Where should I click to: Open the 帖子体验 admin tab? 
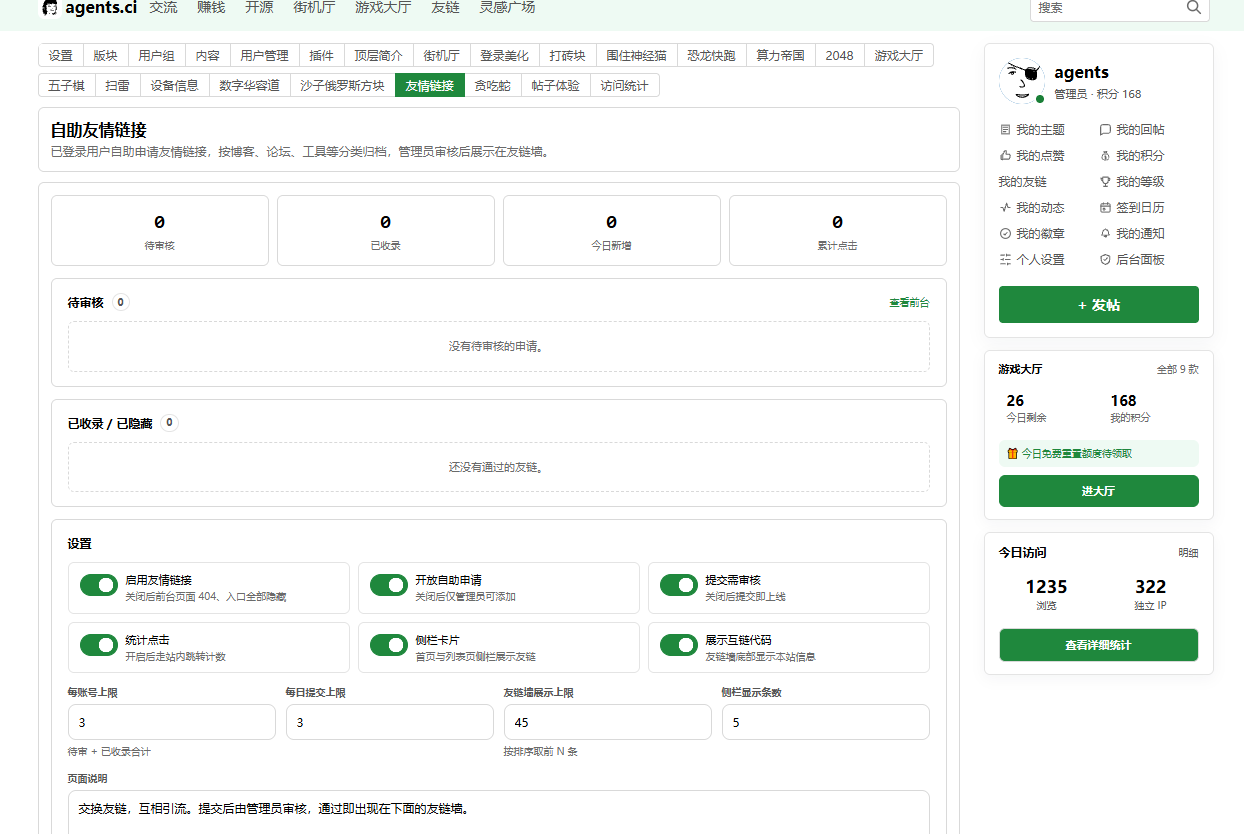click(555, 86)
